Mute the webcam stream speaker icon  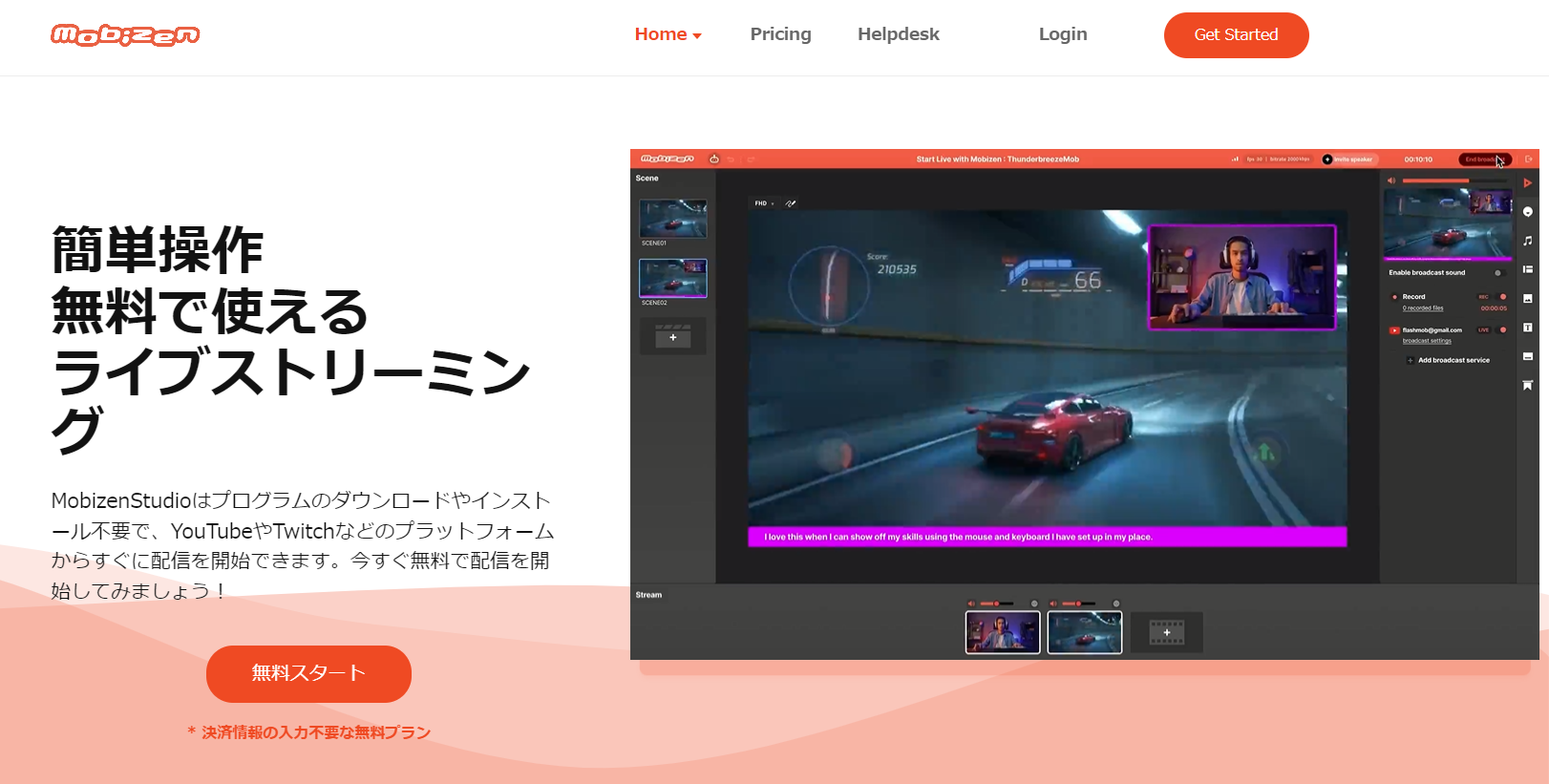point(971,604)
